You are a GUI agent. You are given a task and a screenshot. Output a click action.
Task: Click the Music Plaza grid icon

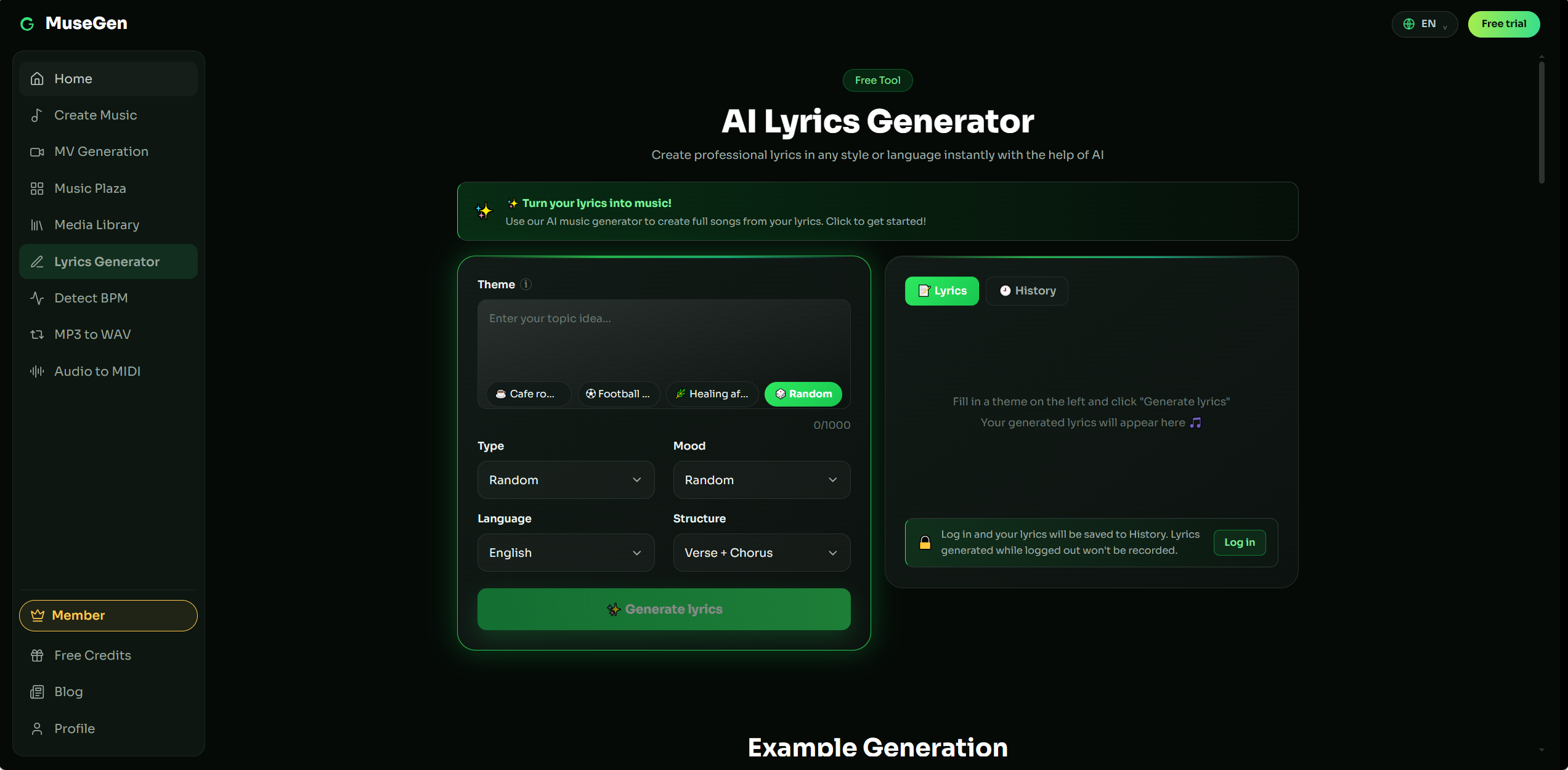coord(37,188)
